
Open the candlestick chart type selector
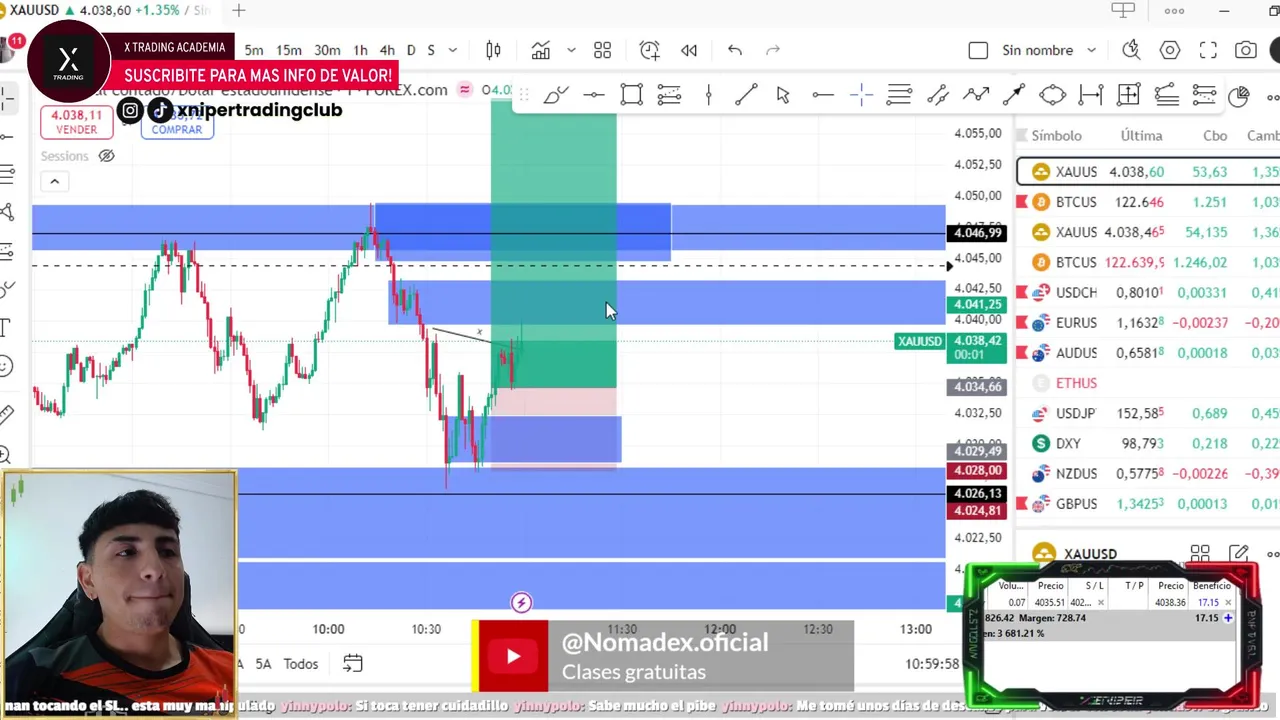click(x=493, y=50)
